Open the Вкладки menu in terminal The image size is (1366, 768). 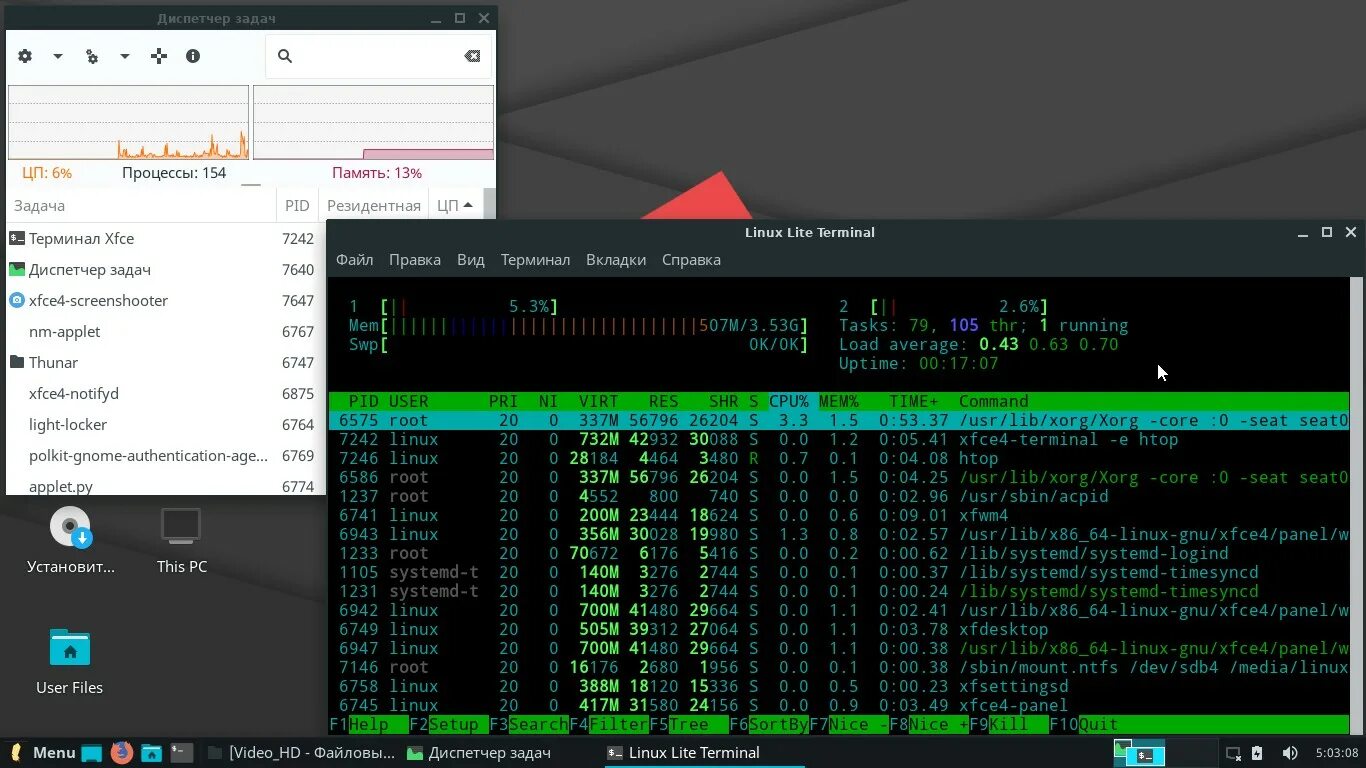coord(616,259)
